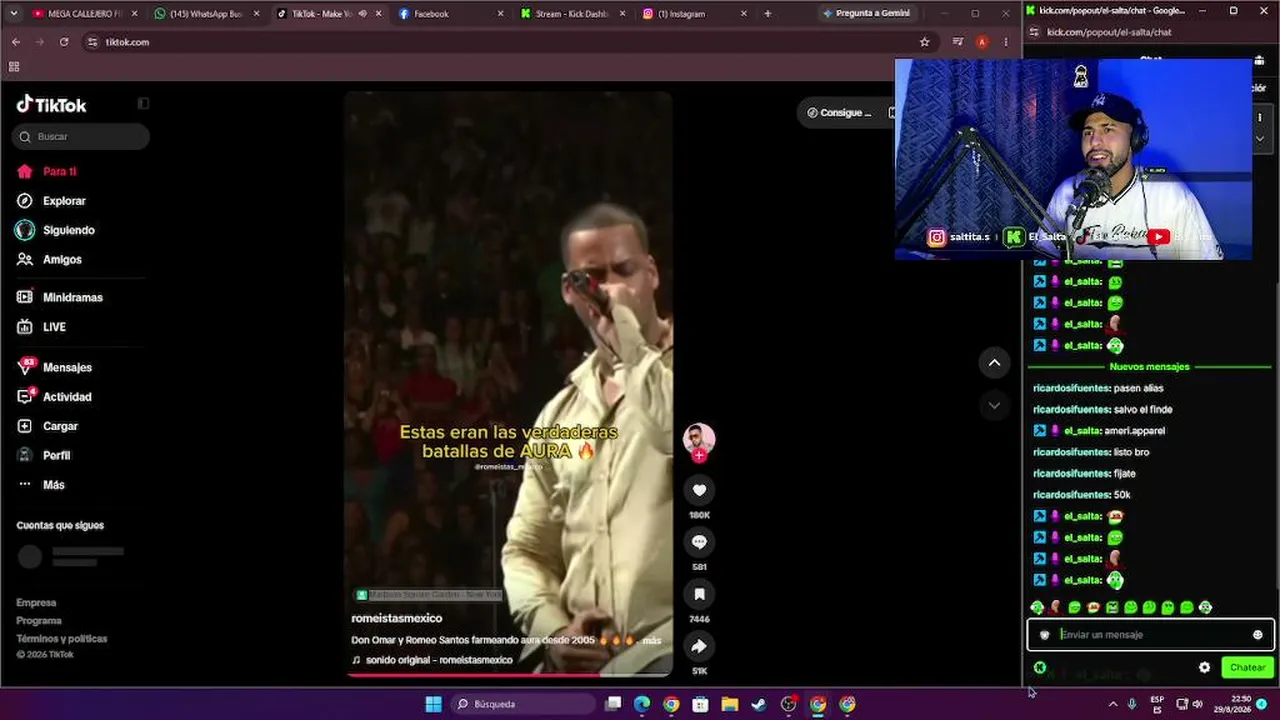Open Cargar upload page
The width and height of the screenshot is (1280, 720).
pyautogui.click(x=60, y=426)
